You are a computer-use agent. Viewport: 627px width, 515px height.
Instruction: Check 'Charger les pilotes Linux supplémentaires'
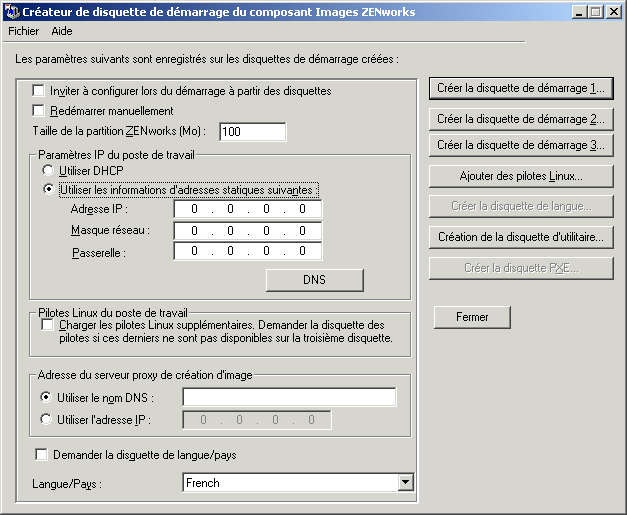(x=48, y=325)
